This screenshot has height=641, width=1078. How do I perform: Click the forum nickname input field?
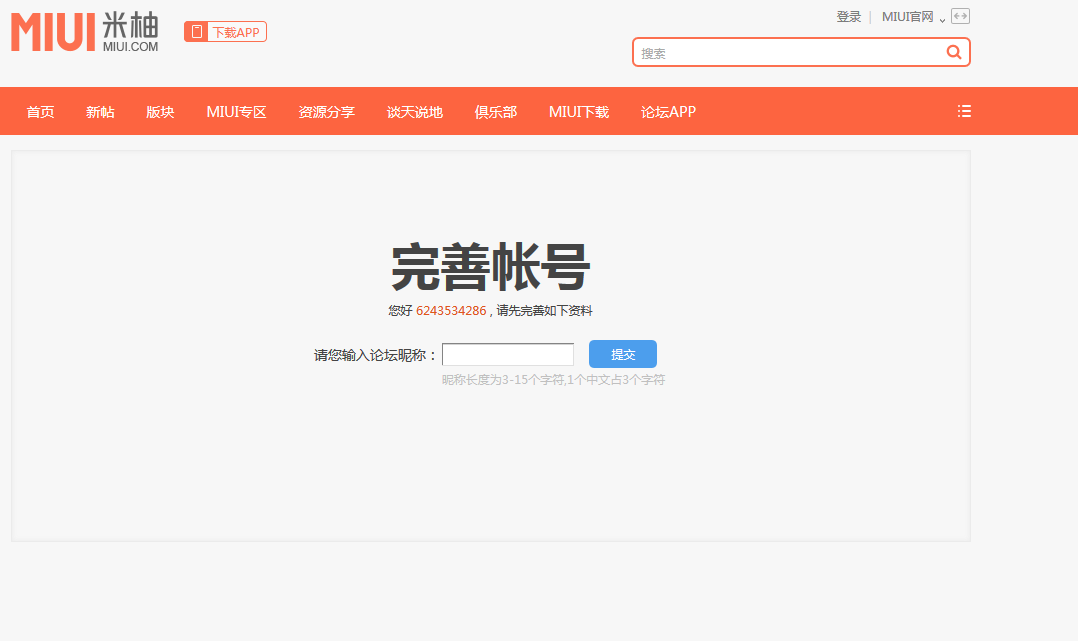pos(508,355)
